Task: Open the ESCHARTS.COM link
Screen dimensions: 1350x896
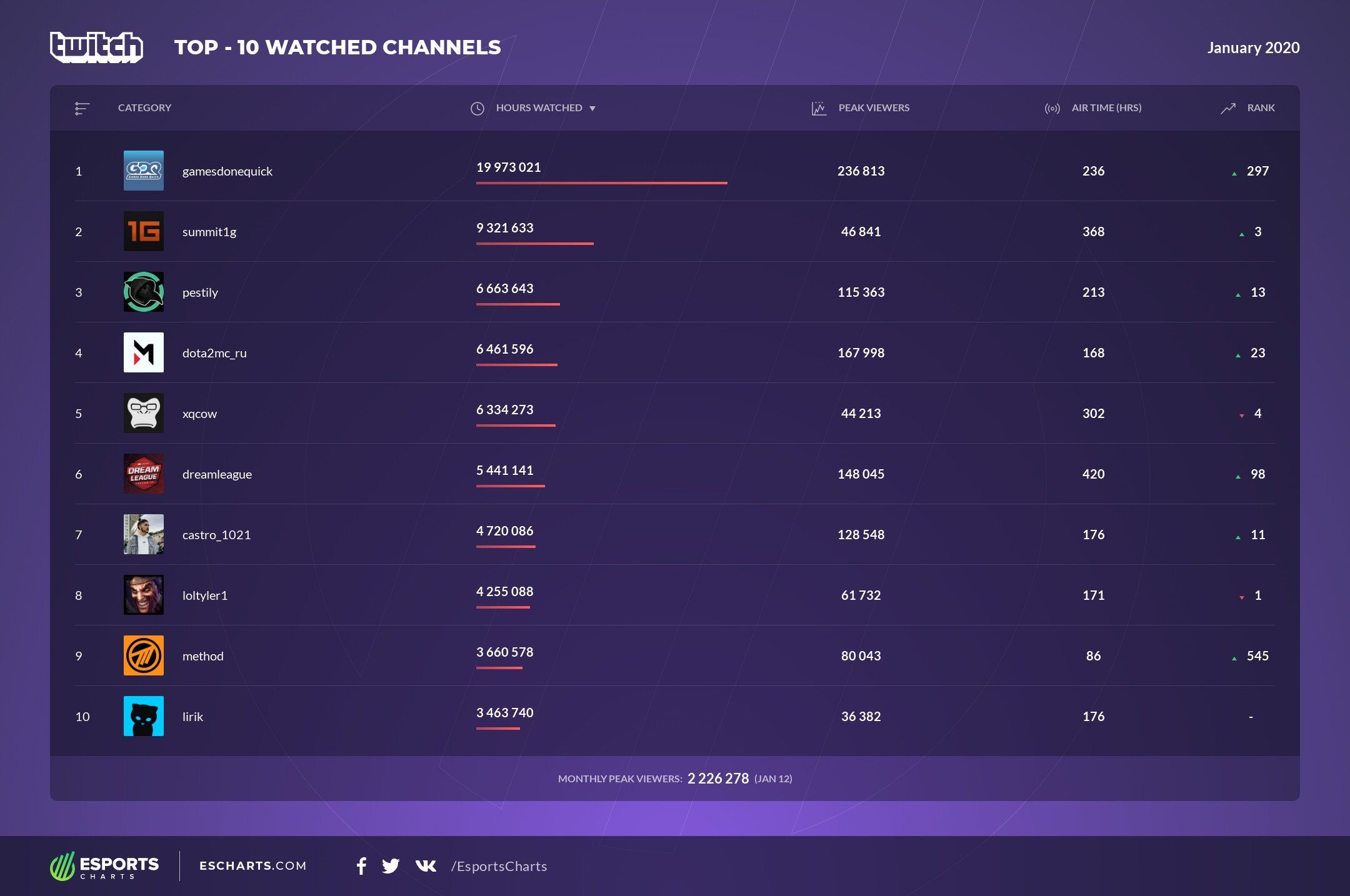Action: [x=252, y=866]
